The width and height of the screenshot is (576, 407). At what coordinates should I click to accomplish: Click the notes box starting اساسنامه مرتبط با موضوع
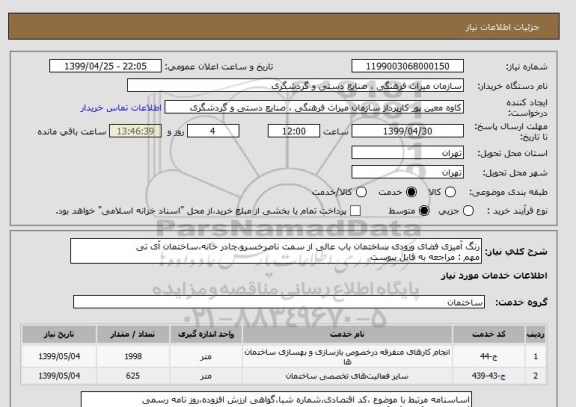[276, 399]
